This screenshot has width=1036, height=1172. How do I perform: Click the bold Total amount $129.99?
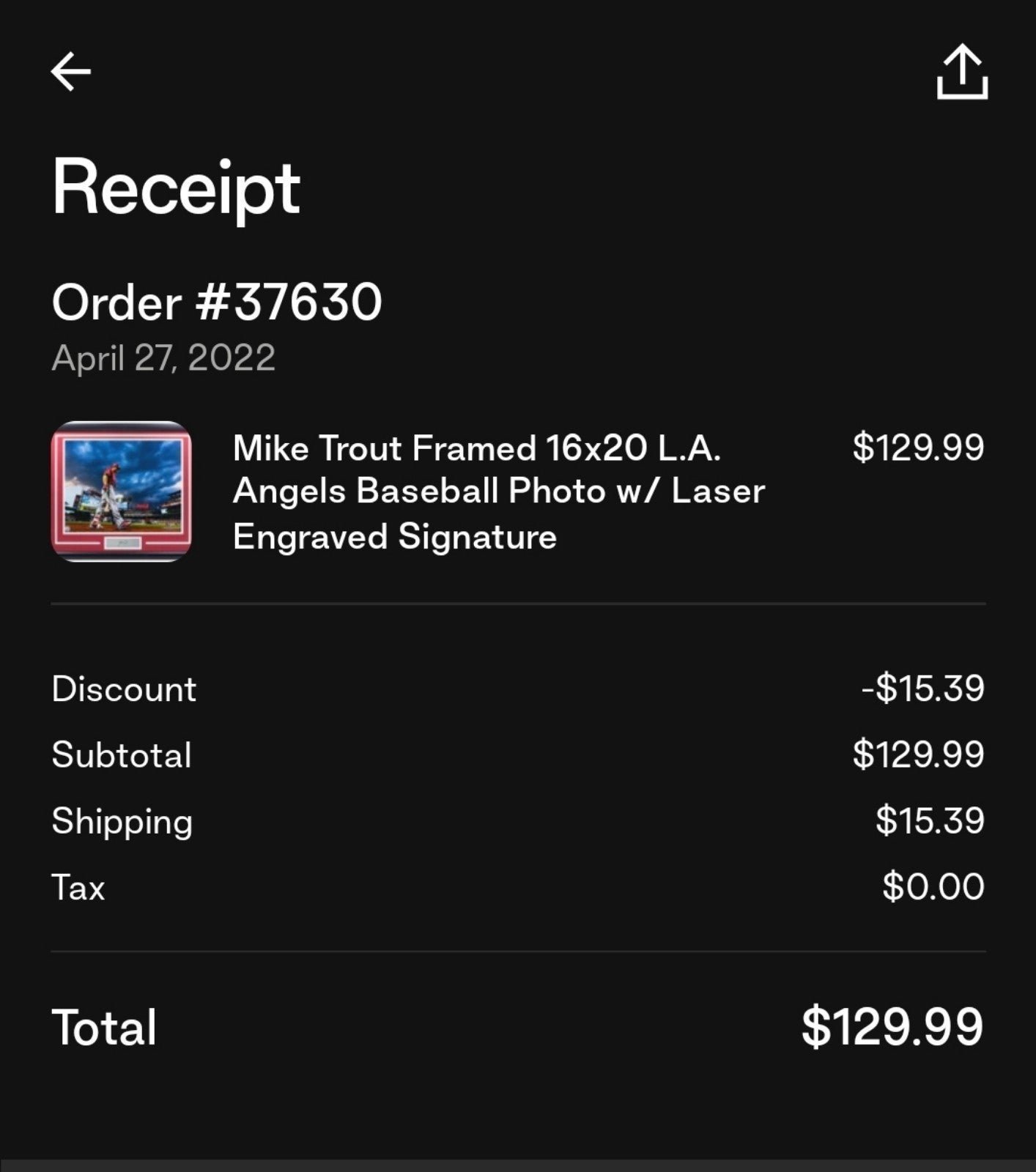(x=892, y=1026)
